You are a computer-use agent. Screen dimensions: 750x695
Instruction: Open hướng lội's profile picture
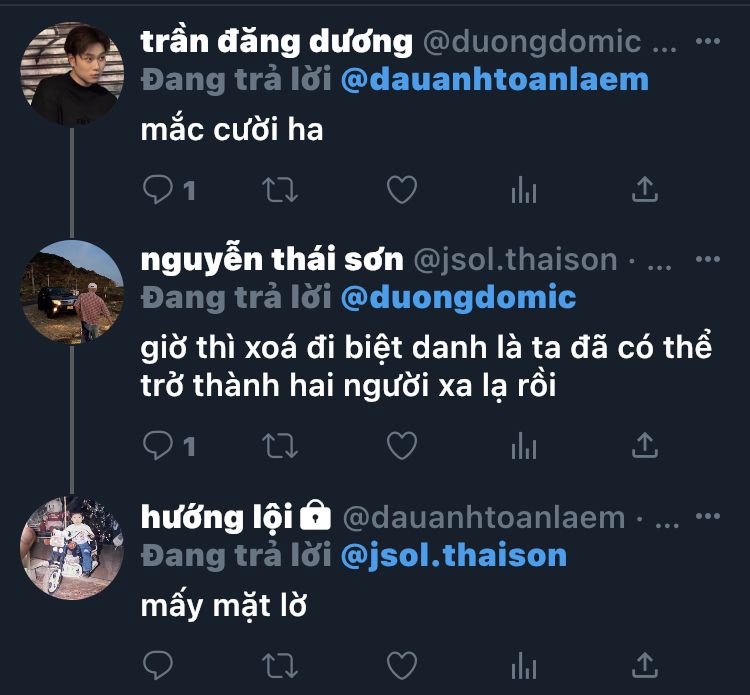72,548
